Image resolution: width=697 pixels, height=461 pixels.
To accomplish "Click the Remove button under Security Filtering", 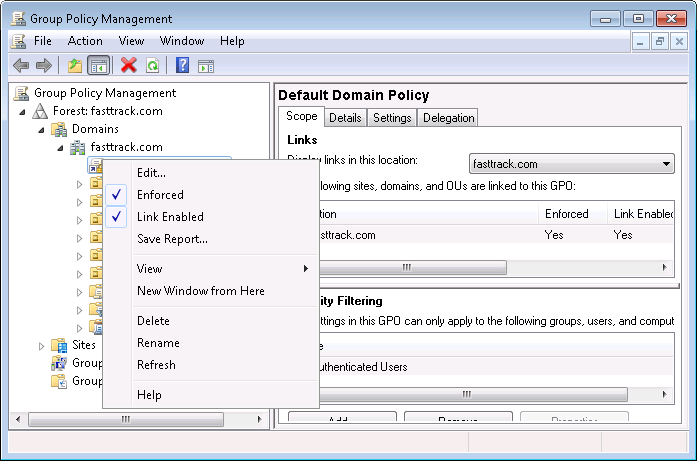I will pos(458,417).
